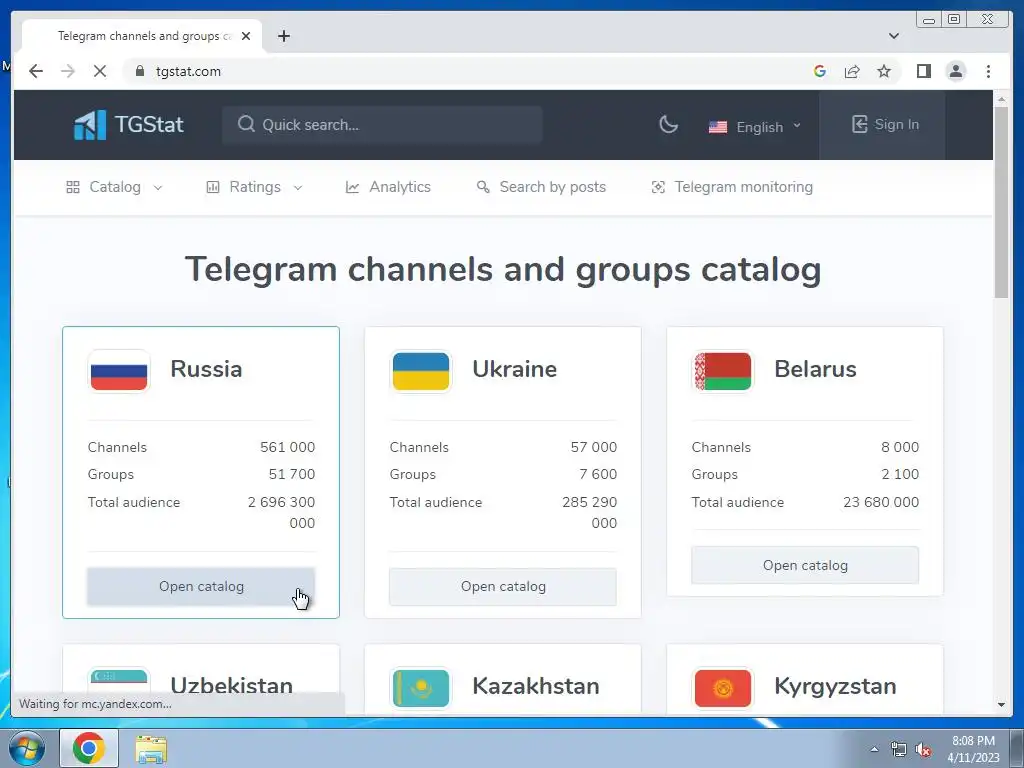Screen dimensions: 1024x768
Task: Click the Kazakhstan card title
Action: pos(536,686)
